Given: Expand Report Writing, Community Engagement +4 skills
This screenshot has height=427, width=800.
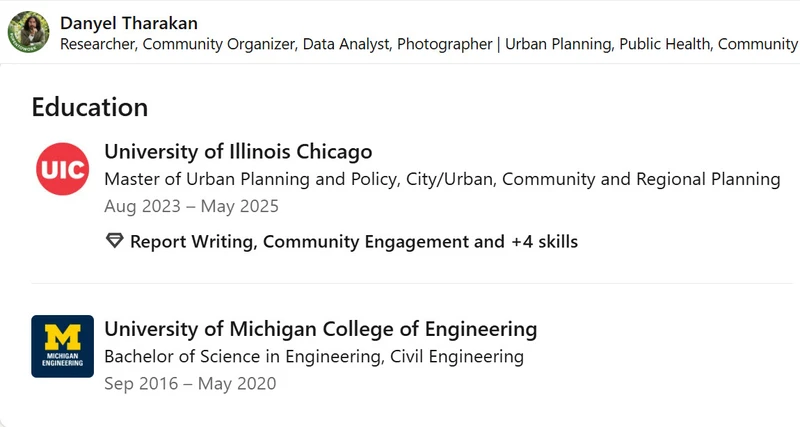Looking at the screenshot, I should 354,241.
